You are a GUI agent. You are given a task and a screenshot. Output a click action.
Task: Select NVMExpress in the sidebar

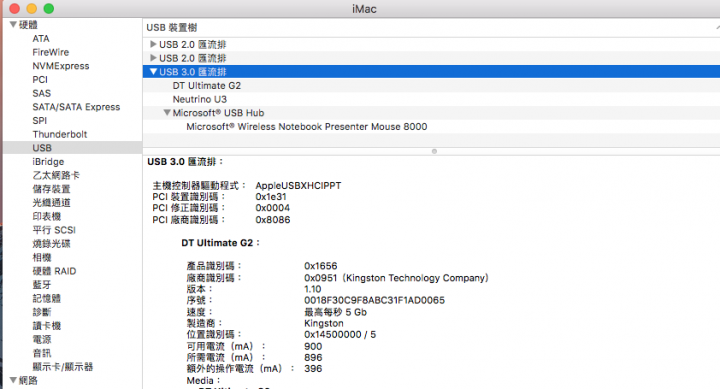(x=61, y=66)
